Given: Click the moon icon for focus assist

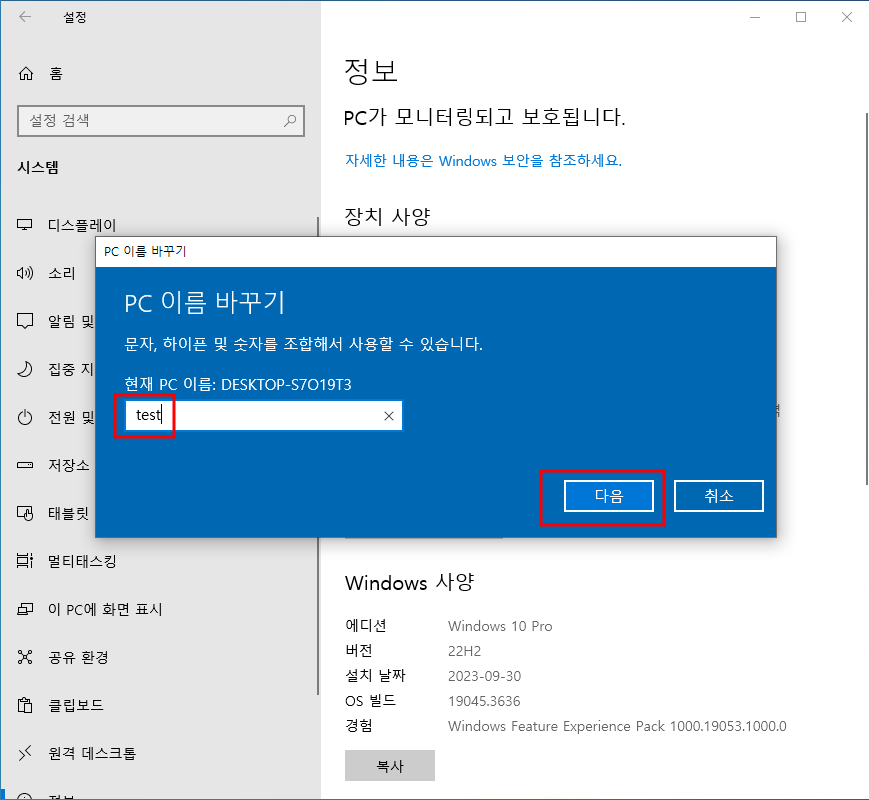Looking at the screenshot, I should [x=26, y=369].
